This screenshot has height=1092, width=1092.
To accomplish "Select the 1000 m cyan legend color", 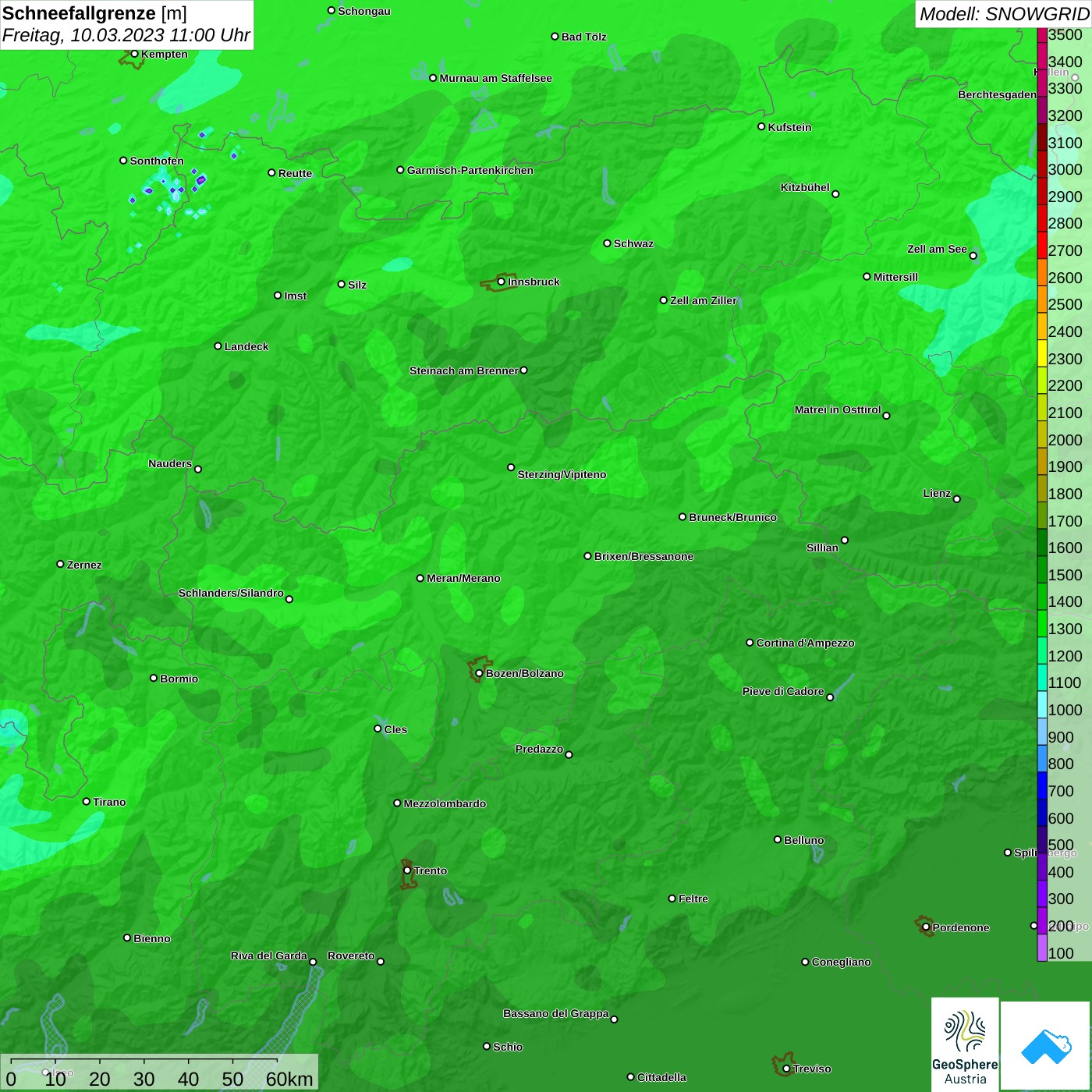I will tap(1042, 704).
